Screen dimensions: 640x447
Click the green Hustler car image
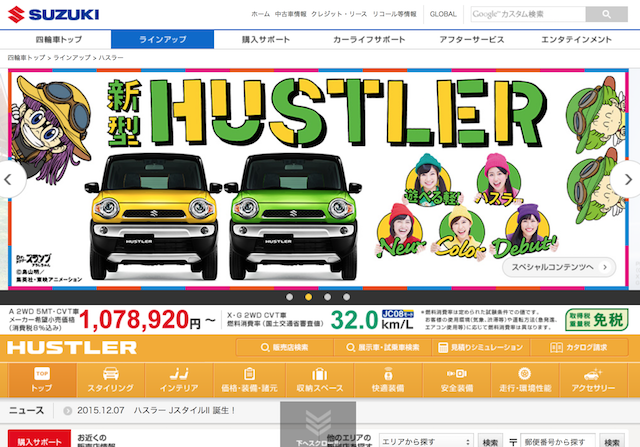(x=293, y=216)
